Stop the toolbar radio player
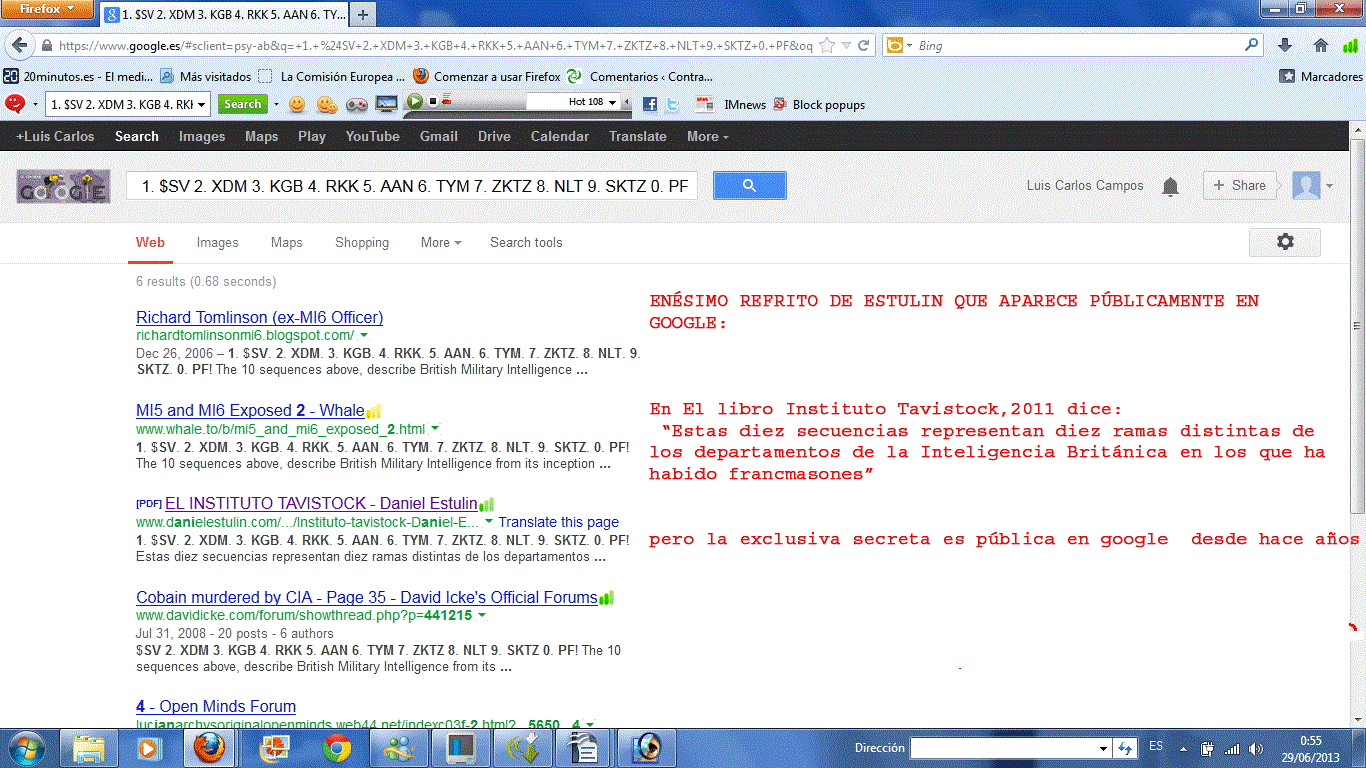The width and height of the screenshot is (1366, 768). pos(433,101)
